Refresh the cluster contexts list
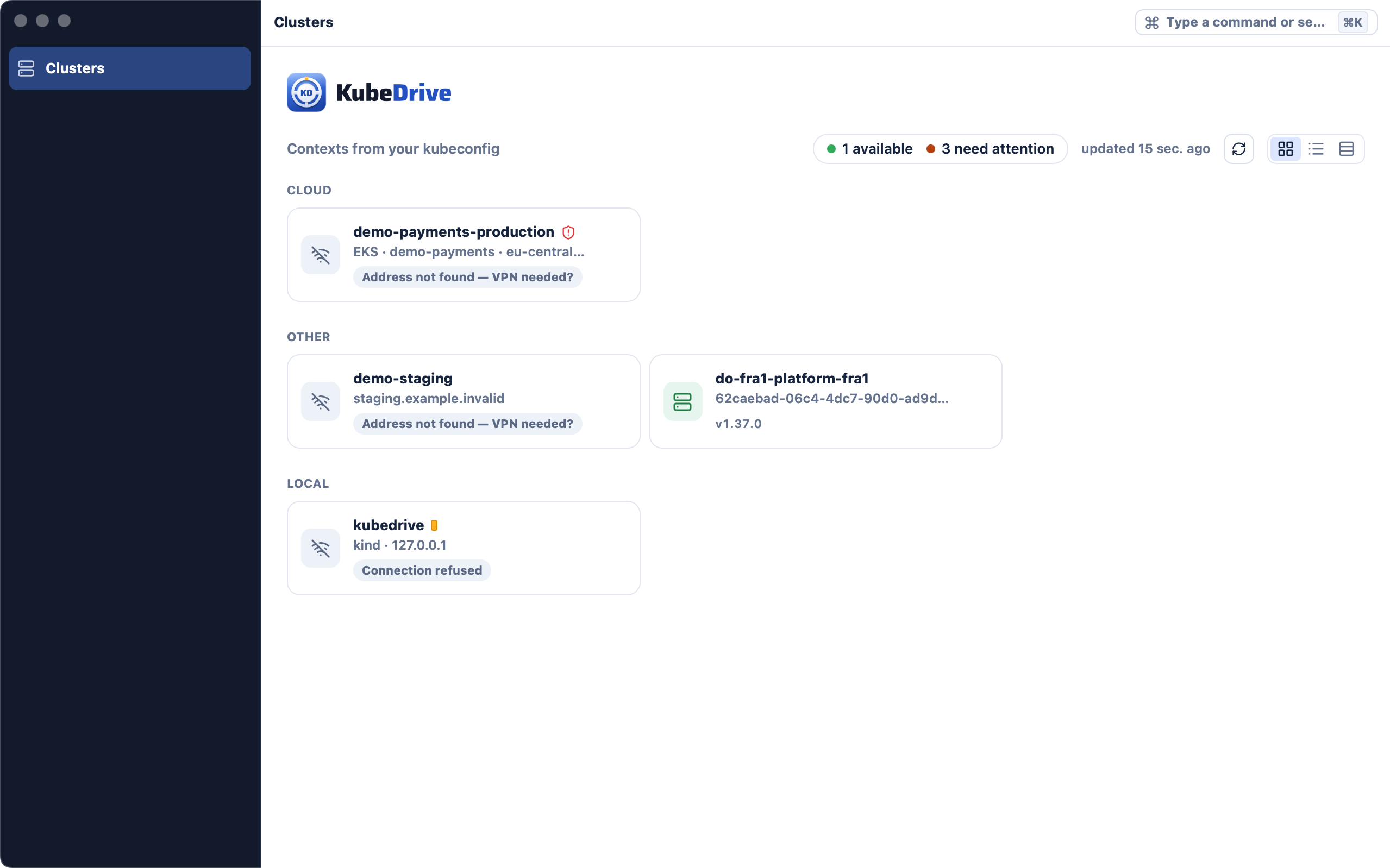1390x868 pixels. point(1238,149)
